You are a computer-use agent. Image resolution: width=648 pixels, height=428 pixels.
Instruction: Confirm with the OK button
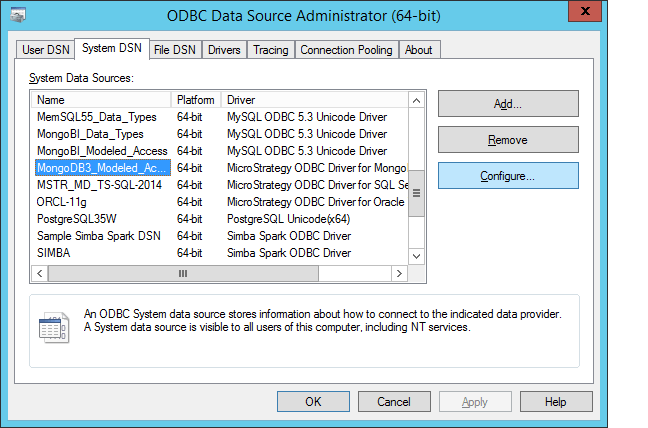313,402
